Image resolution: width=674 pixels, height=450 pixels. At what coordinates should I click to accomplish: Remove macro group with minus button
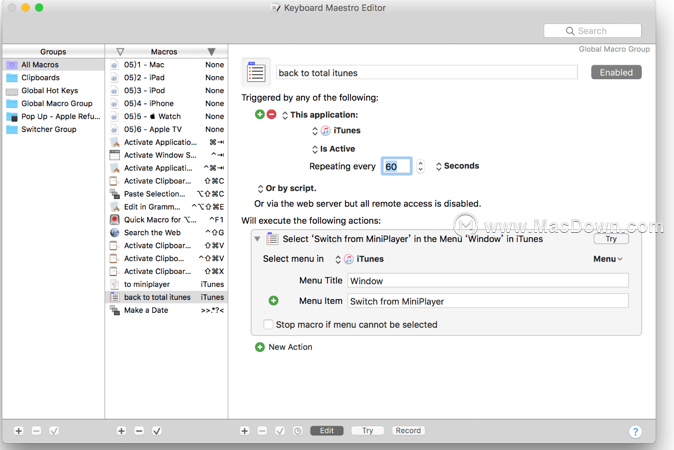click(37, 431)
